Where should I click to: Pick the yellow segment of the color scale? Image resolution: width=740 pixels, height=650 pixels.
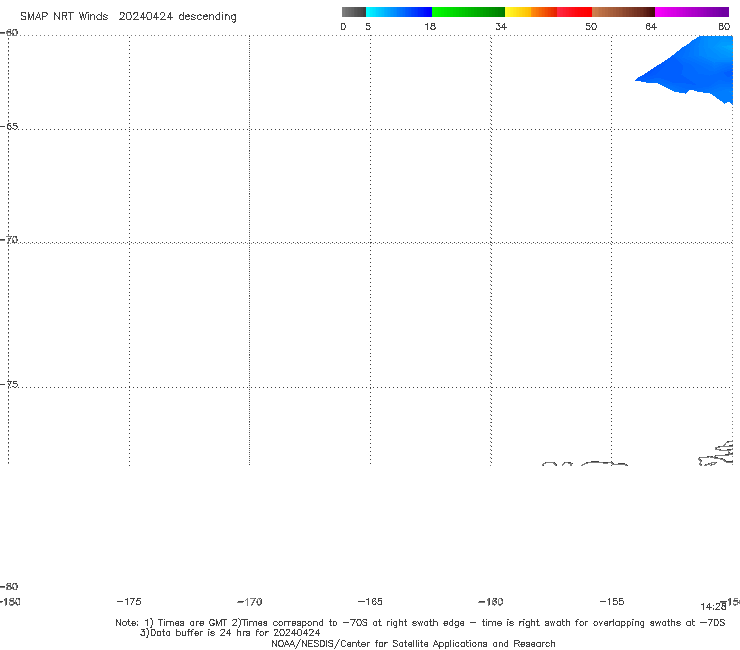(518, 12)
